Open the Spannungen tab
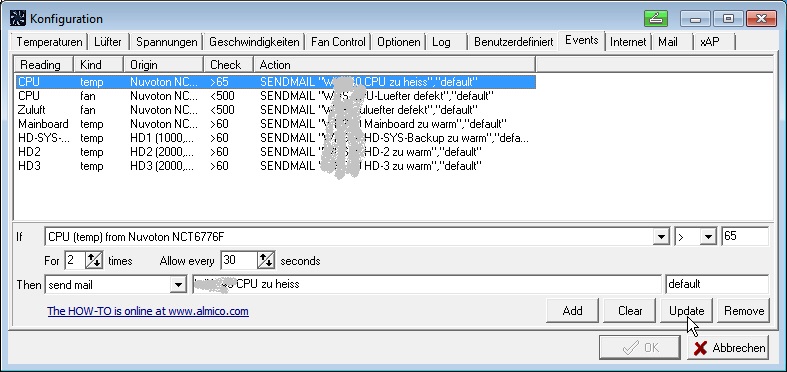The width and height of the screenshot is (787, 372). point(167,42)
